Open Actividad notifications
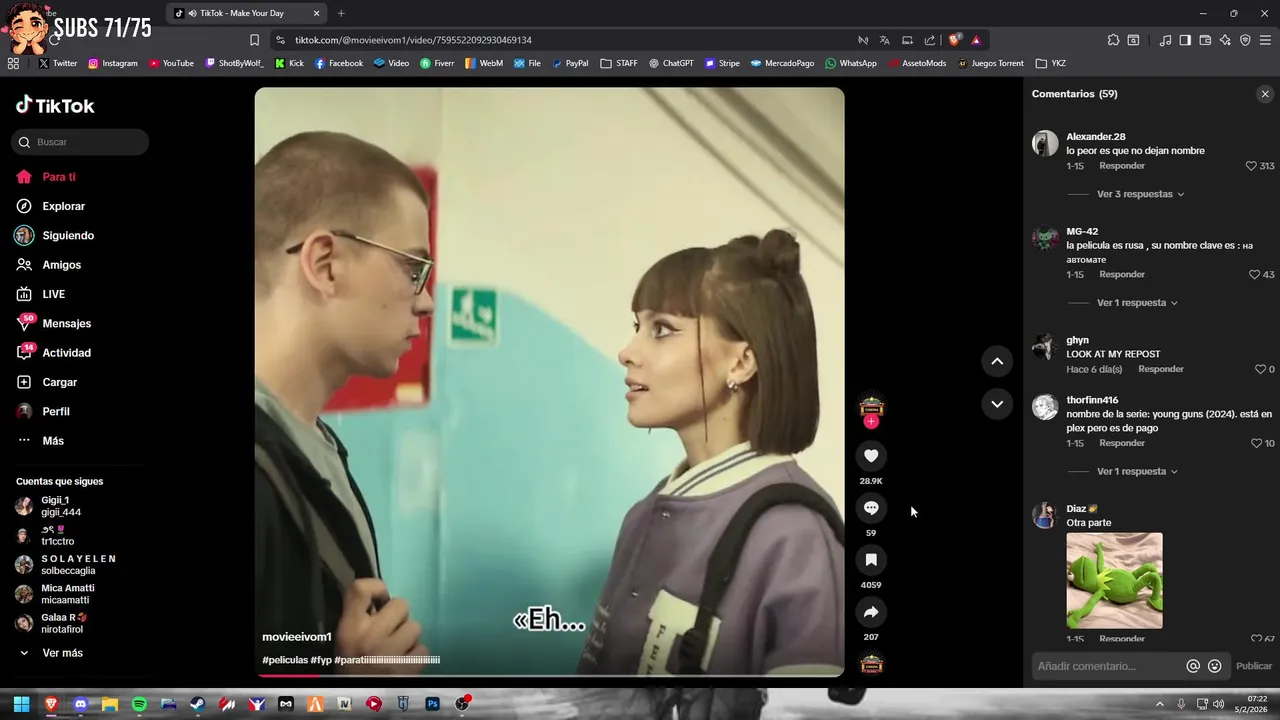The width and height of the screenshot is (1280, 720). coord(54,353)
